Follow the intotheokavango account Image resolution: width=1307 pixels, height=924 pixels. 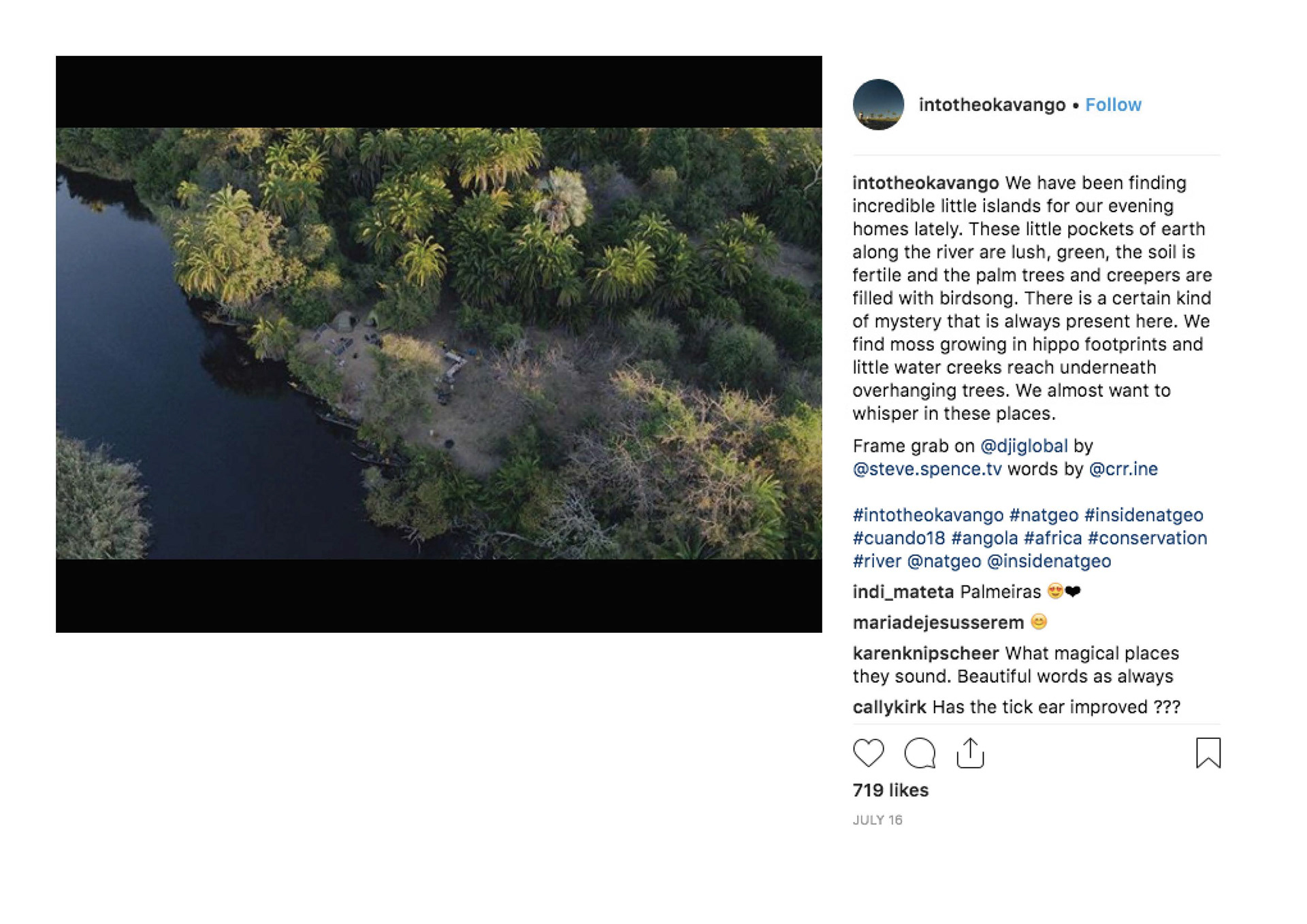point(1113,105)
